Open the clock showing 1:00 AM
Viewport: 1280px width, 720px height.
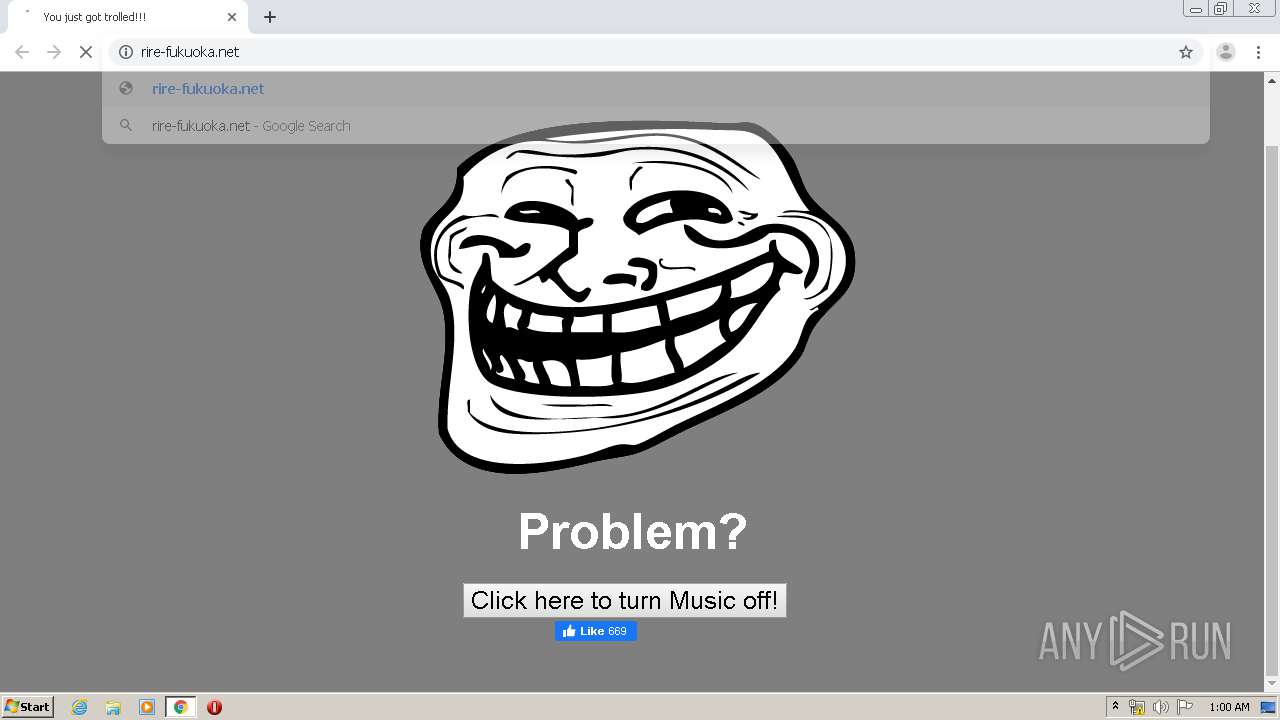click(x=1229, y=707)
